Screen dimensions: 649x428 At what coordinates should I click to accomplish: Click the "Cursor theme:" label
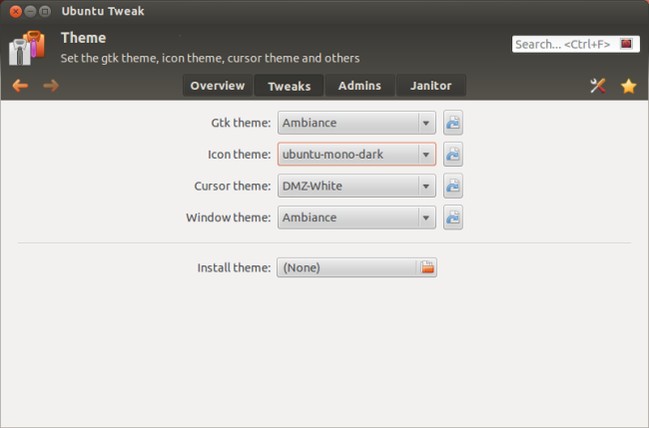pos(232,186)
